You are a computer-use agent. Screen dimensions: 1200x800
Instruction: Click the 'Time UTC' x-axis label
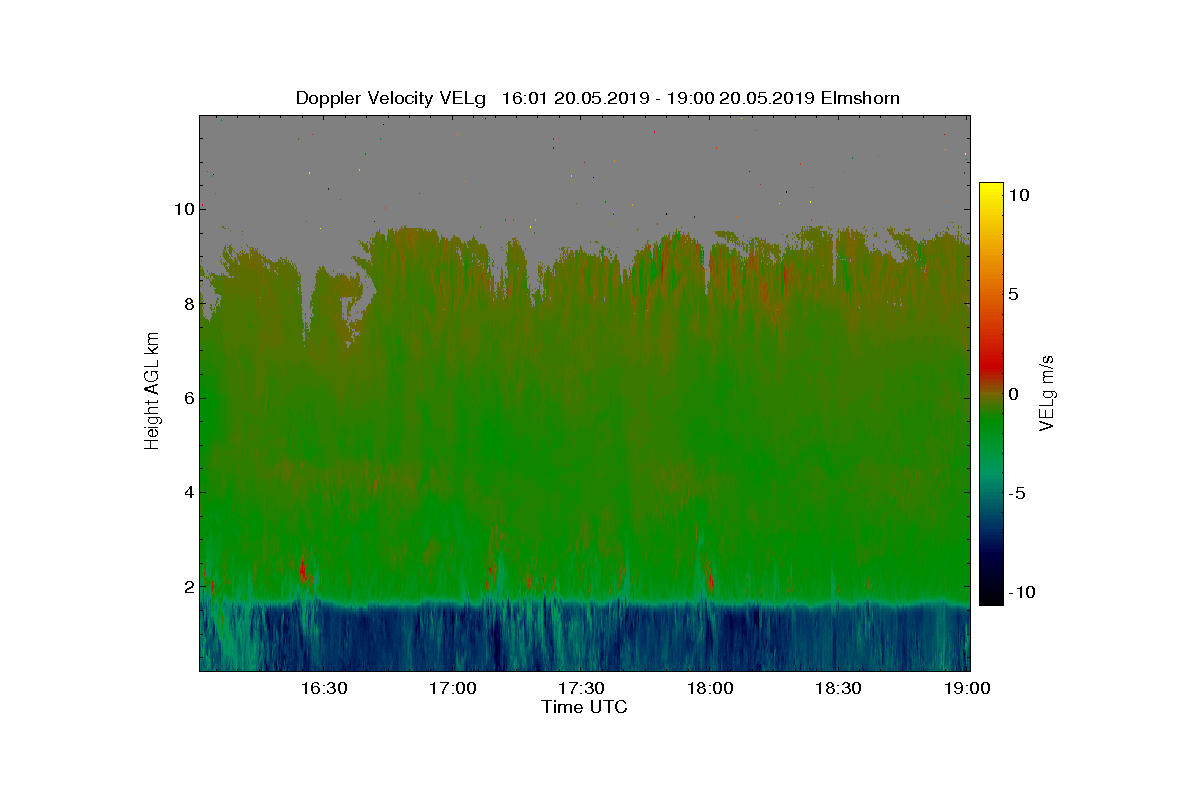point(585,707)
